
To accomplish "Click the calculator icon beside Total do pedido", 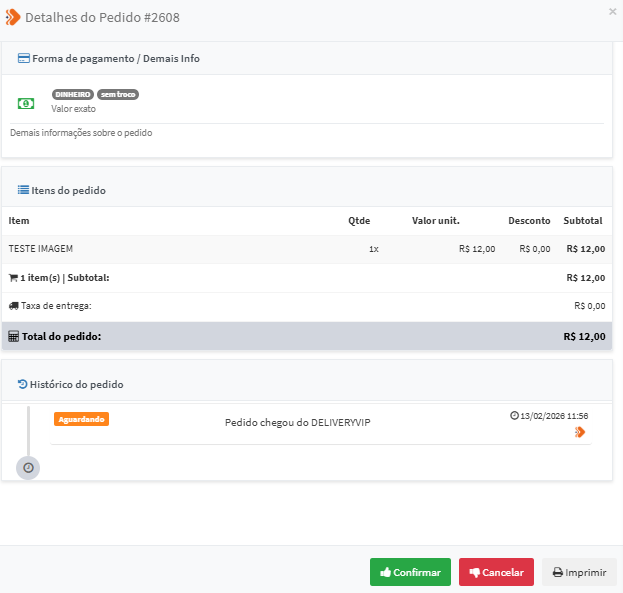I will [13, 336].
